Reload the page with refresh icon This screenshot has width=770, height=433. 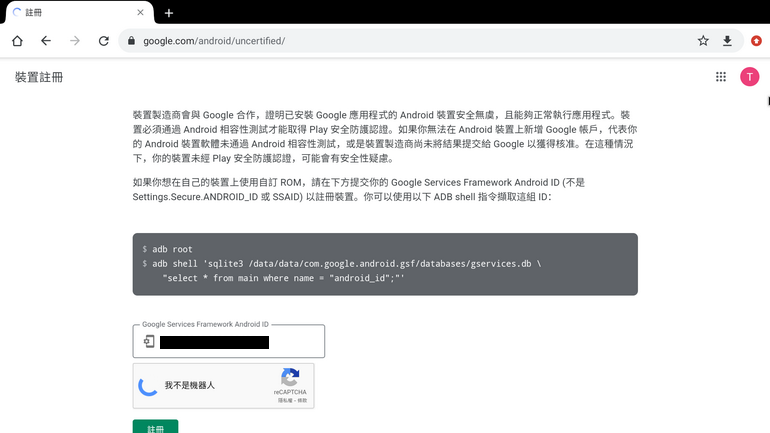click(x=104, y=41)
